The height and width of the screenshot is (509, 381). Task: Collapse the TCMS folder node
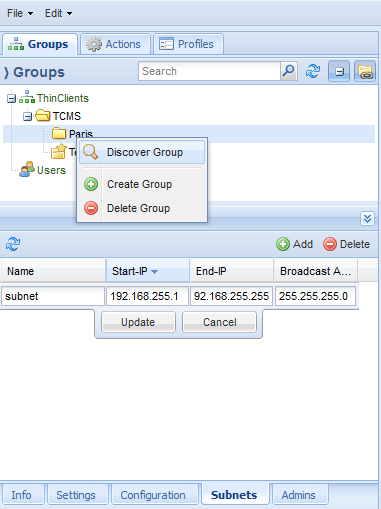click(x=27, y=116)
